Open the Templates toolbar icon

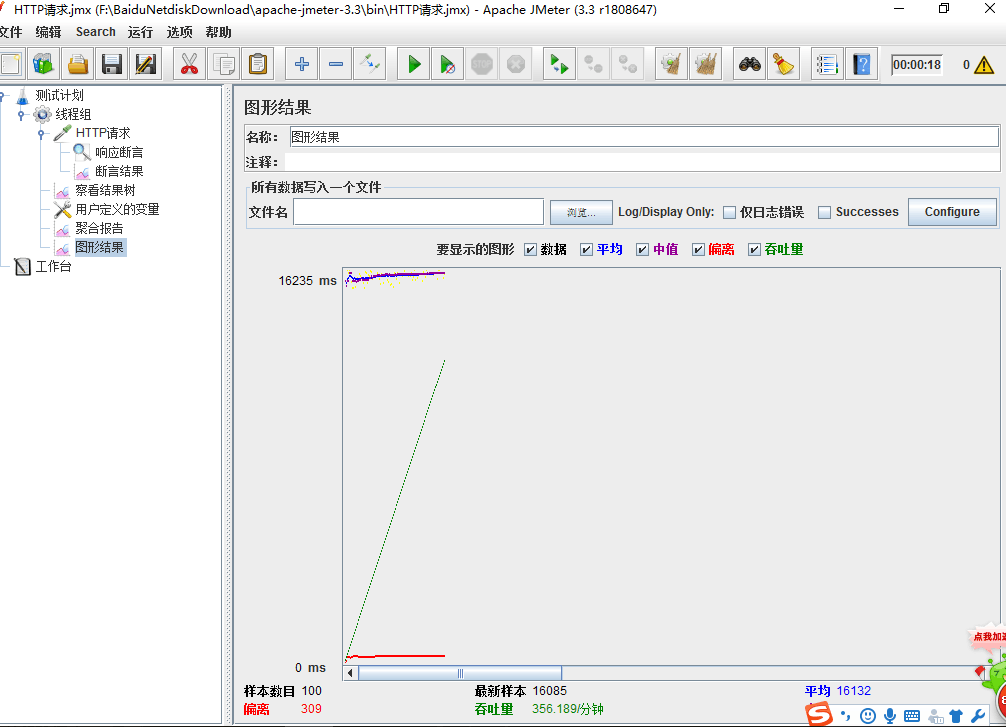[x=44, y=64]
